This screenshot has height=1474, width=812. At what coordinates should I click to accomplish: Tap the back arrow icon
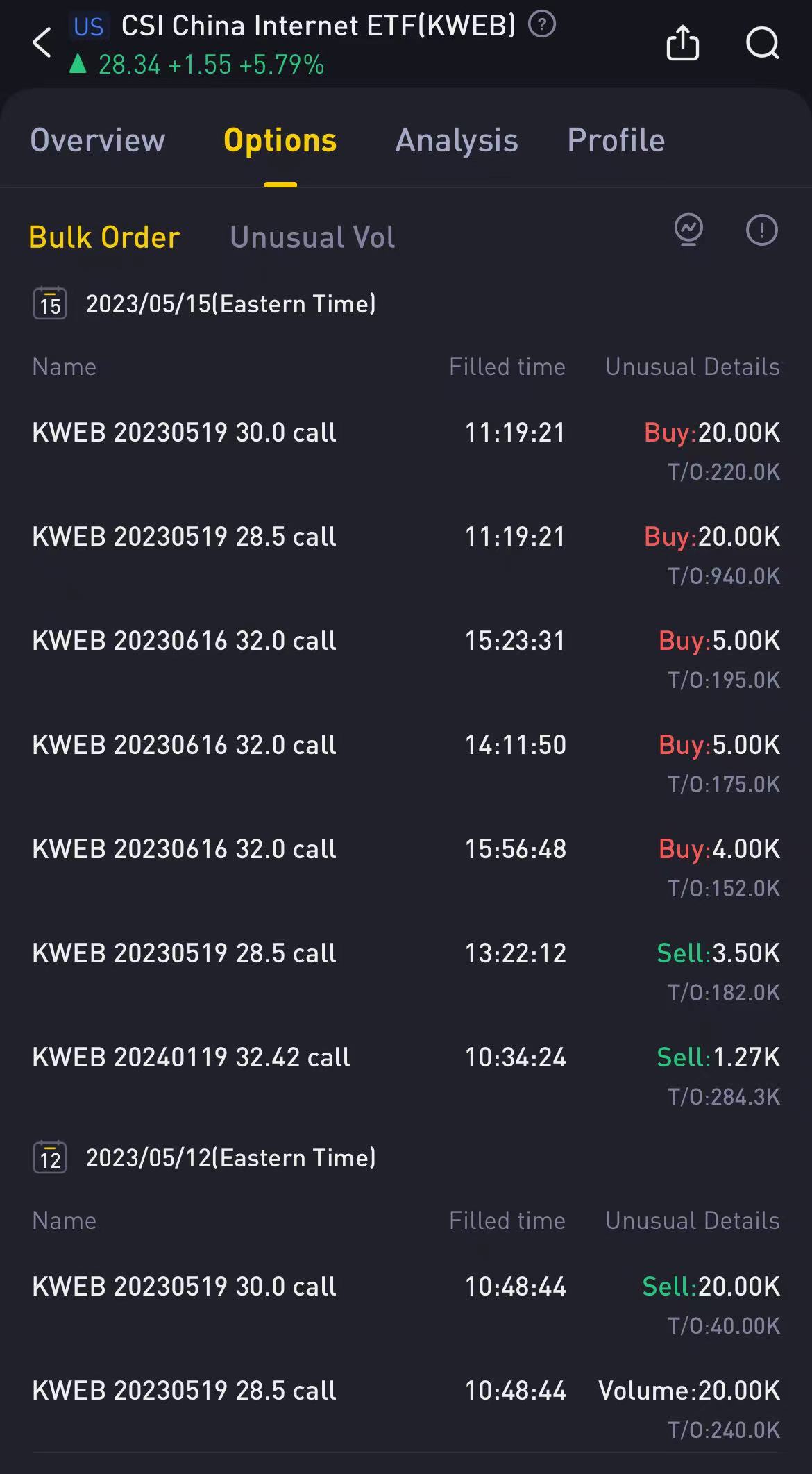click(x=42, y=43)
